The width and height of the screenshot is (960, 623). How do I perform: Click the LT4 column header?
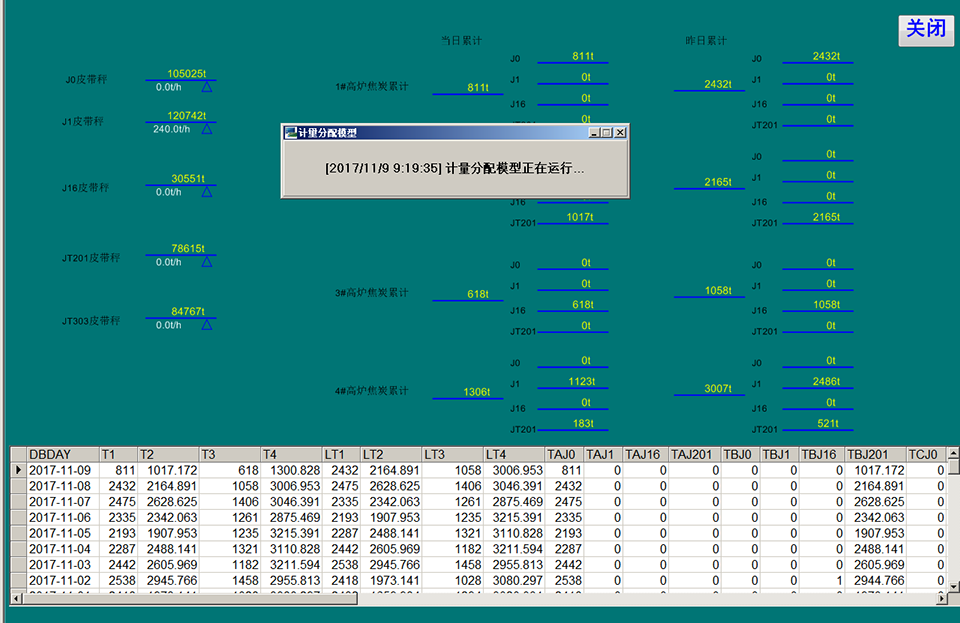click(x=514, y=454)
